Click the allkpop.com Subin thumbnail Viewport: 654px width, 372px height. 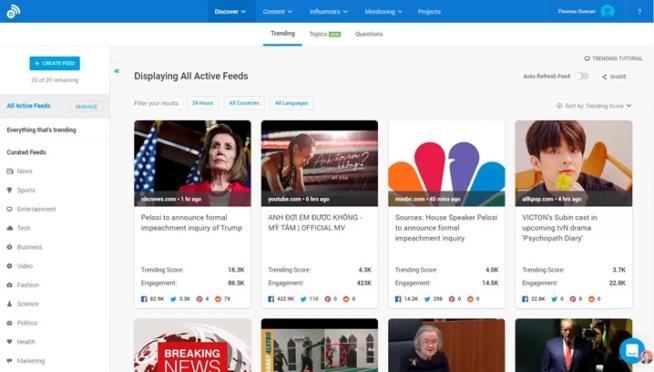click(574, 163)
